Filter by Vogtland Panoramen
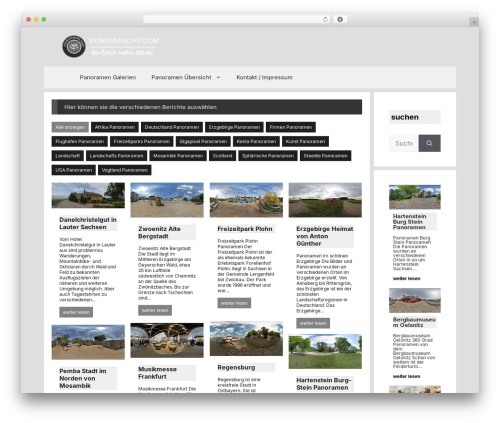 point(125,170)
